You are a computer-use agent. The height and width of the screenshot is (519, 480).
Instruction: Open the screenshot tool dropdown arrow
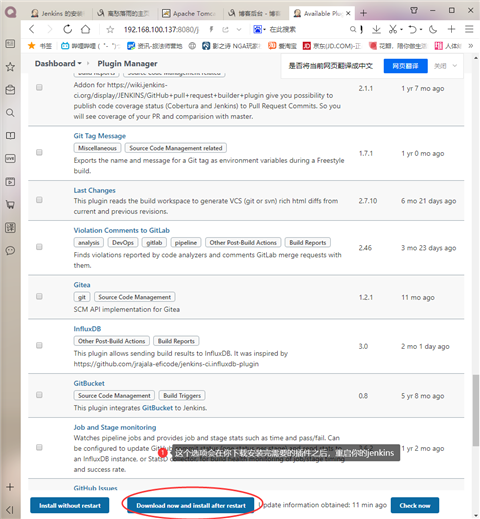(401, 29)
